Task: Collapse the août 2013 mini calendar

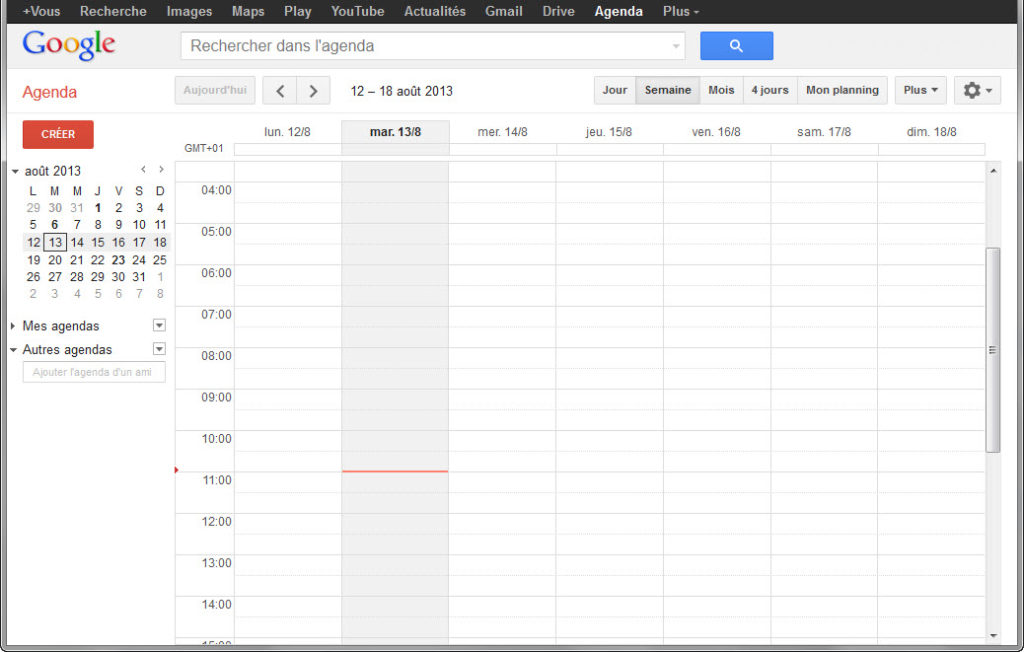Action: tap(14, 171)
